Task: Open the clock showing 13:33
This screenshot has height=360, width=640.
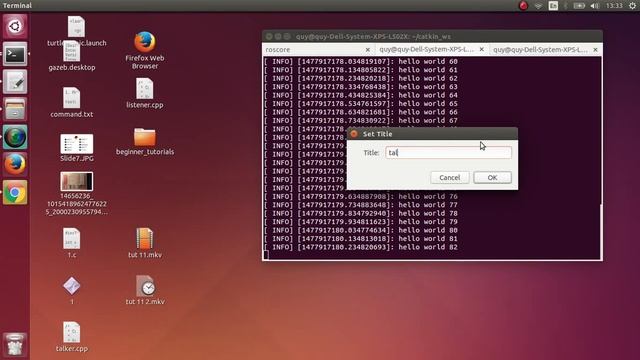Action: 614,6
